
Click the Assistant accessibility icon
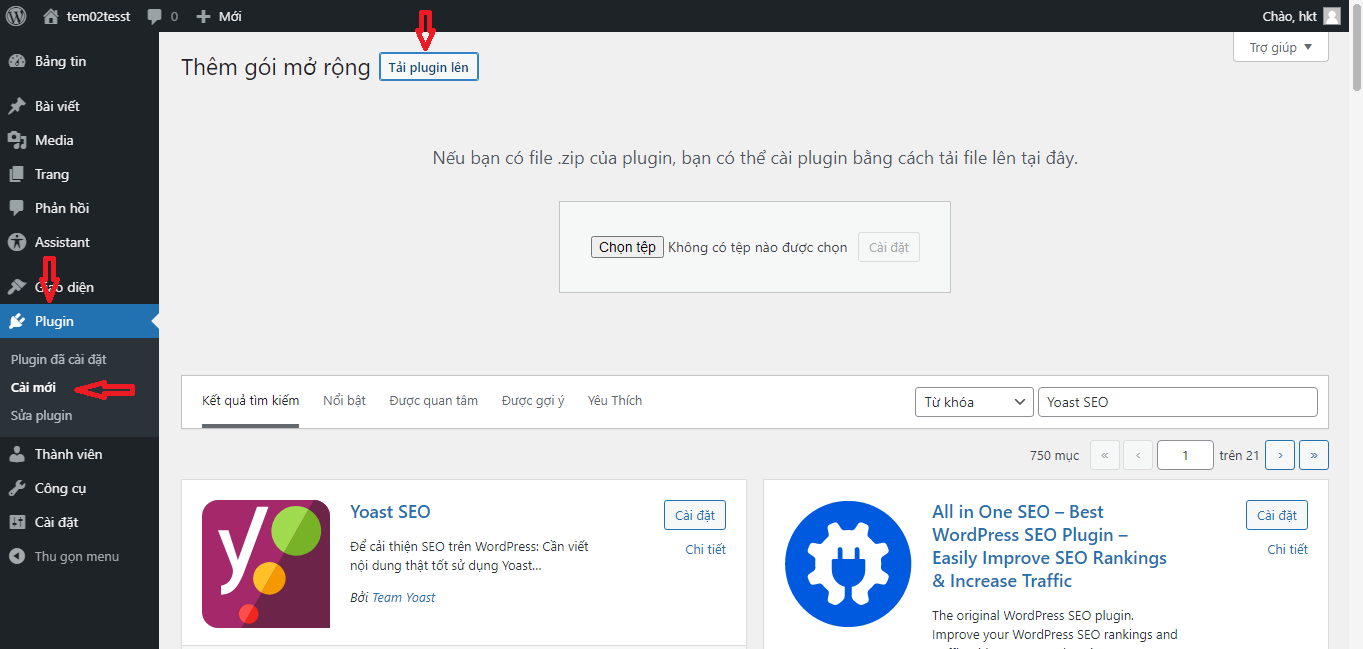[x=17, y=242]
